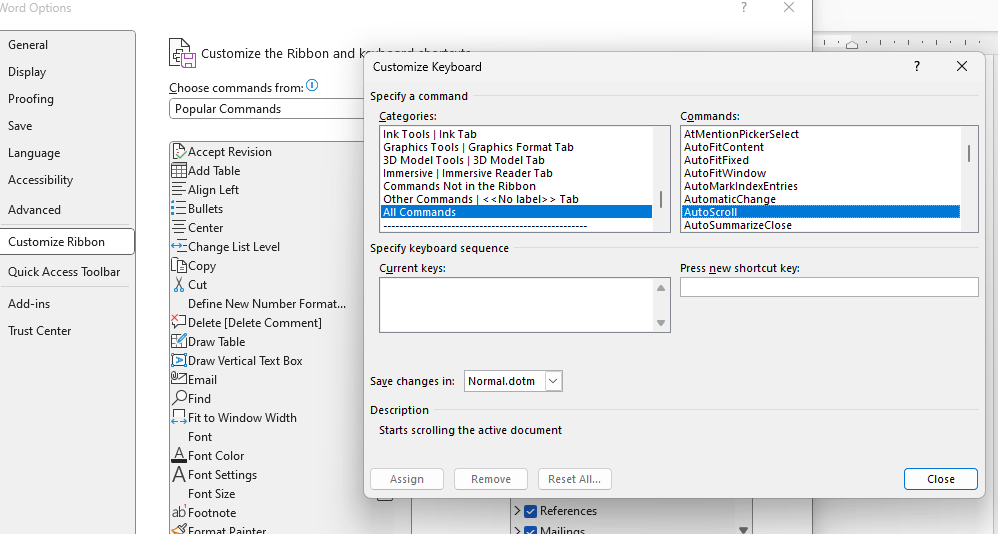998x534 pixels.
Task: Open the Language options page
Action: (67, 153)
